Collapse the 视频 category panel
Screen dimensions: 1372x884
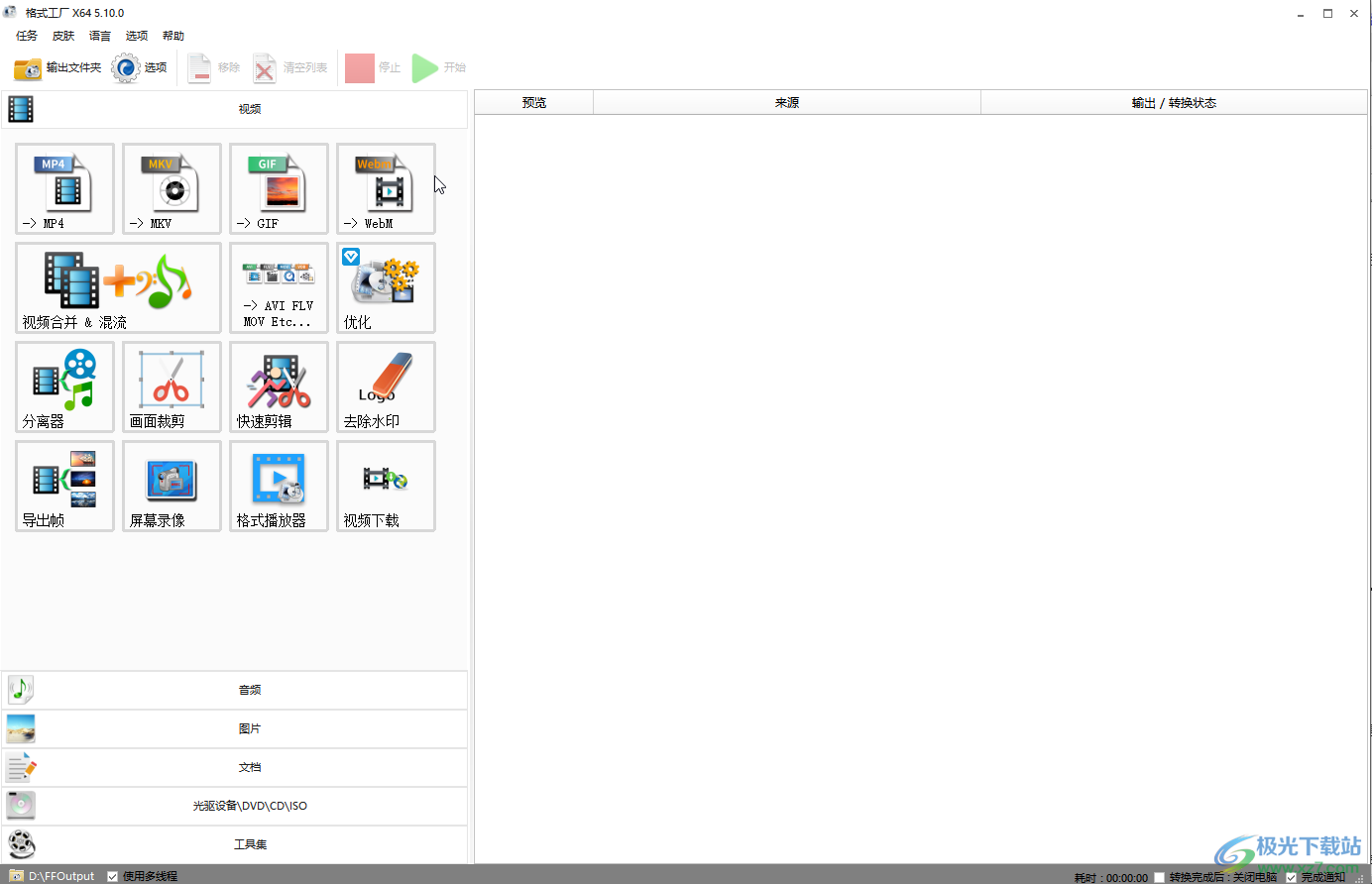(x=234, y=109)
